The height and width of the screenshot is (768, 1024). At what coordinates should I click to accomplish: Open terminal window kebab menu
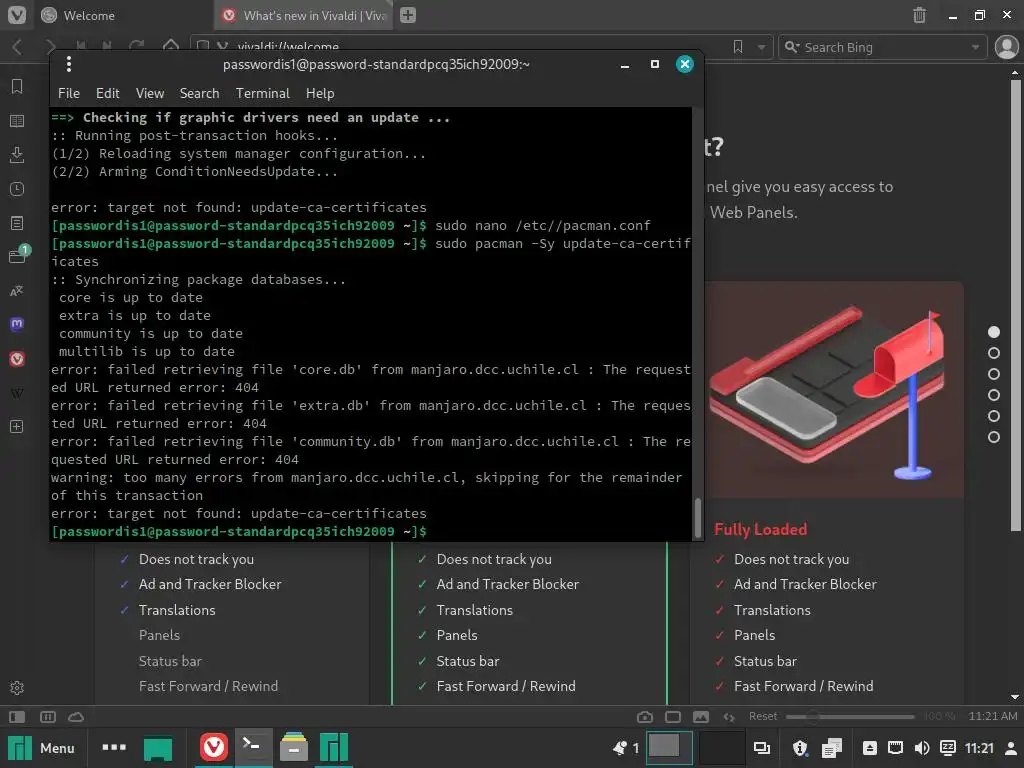(69, 64)
